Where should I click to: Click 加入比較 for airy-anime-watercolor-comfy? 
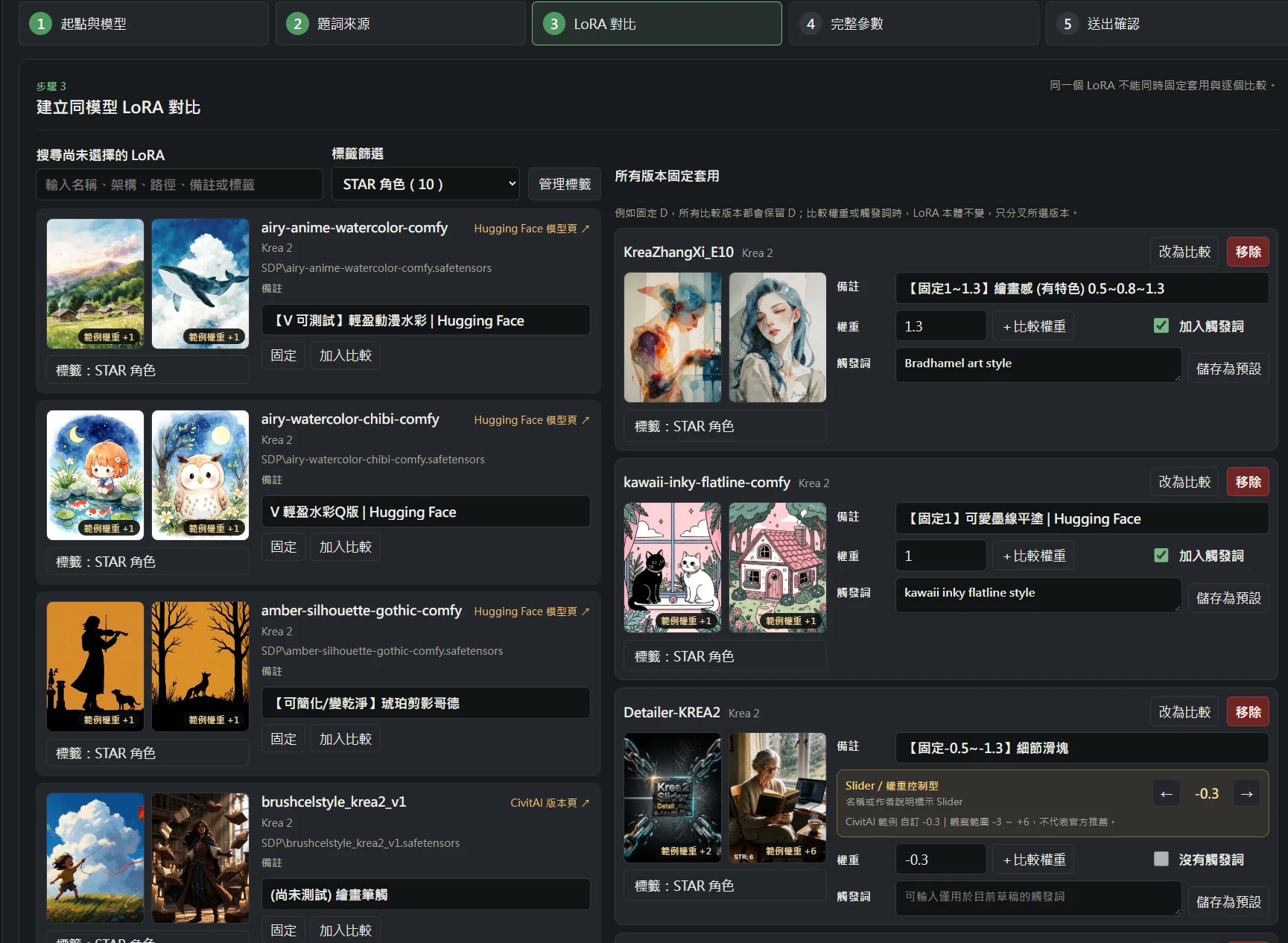[x=346, y=355]
